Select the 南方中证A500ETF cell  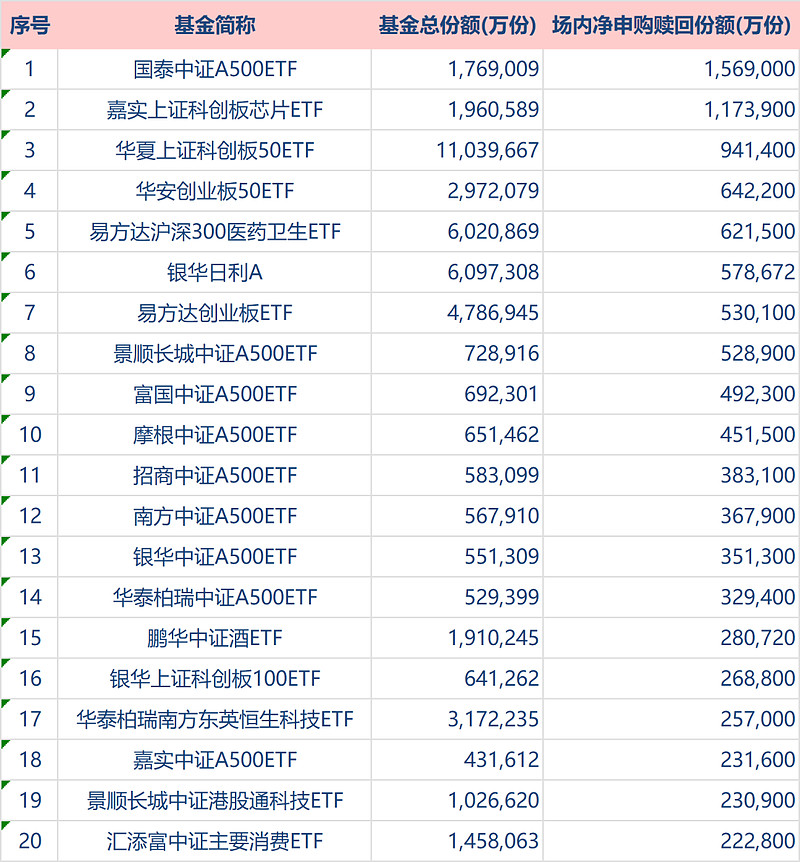214,516
